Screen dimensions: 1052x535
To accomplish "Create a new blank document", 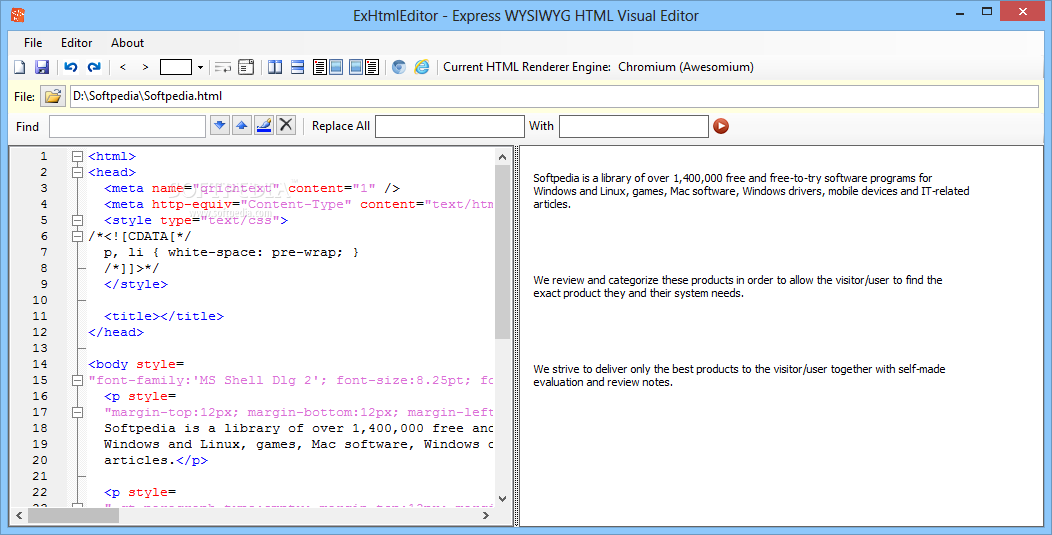I will 20,67.
